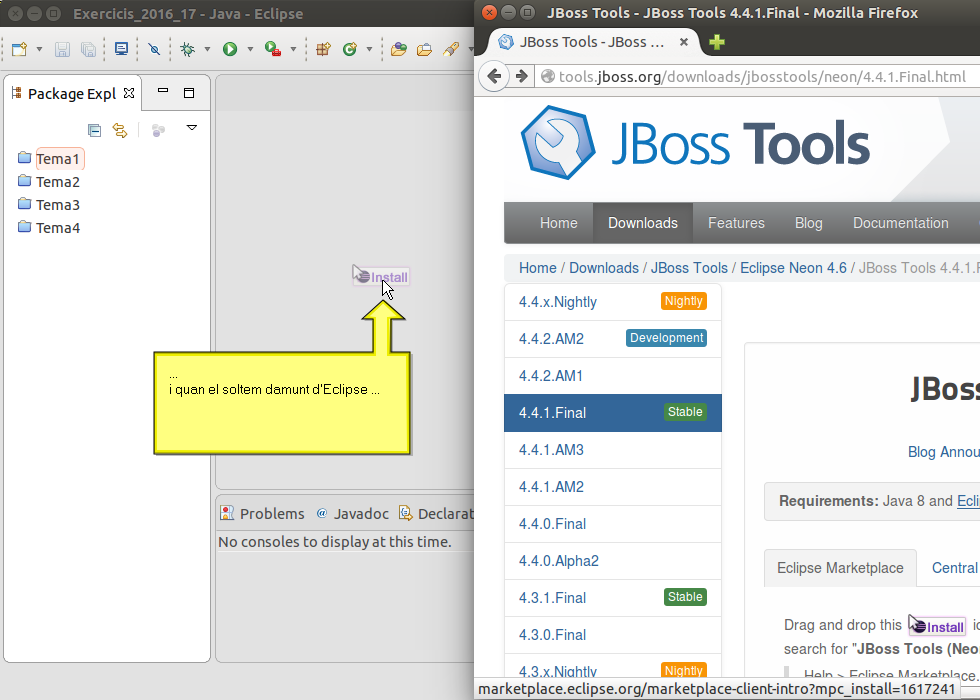
Task: Open a new Firefox tab with plus icon
Action: point(717,42)
